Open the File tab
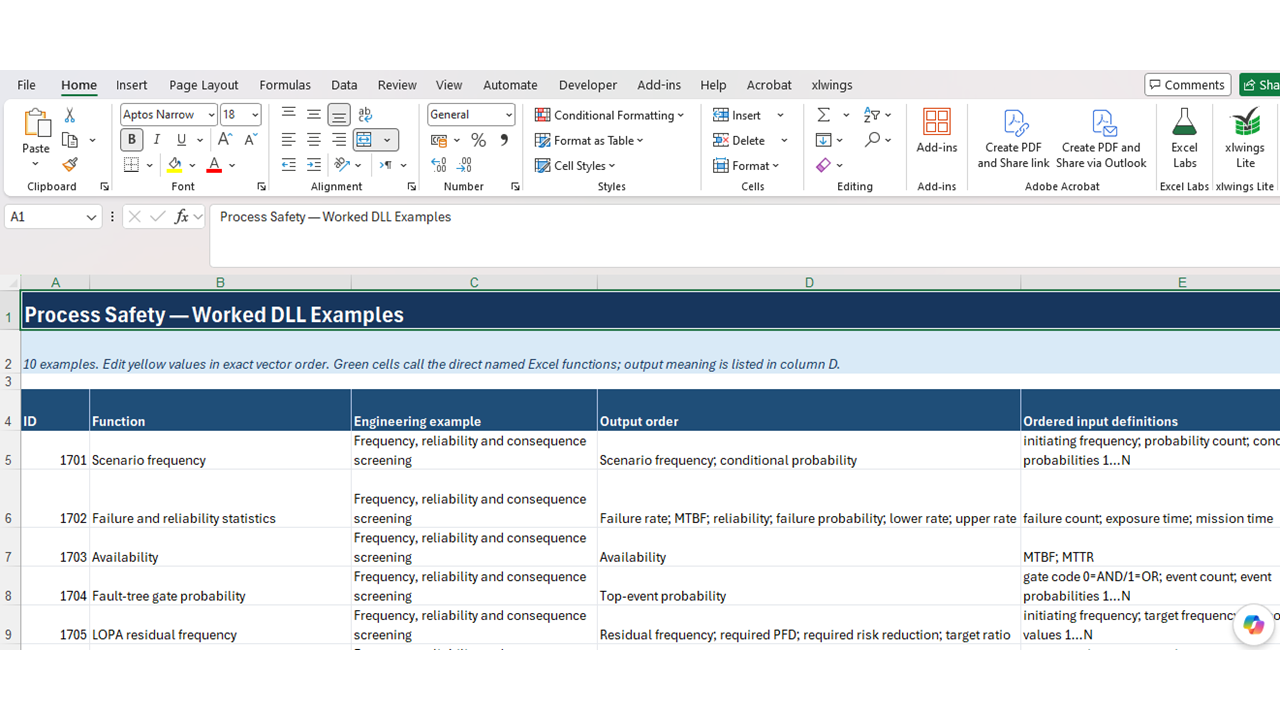Viewport: 1280px width, 720px height. point(27,85)
